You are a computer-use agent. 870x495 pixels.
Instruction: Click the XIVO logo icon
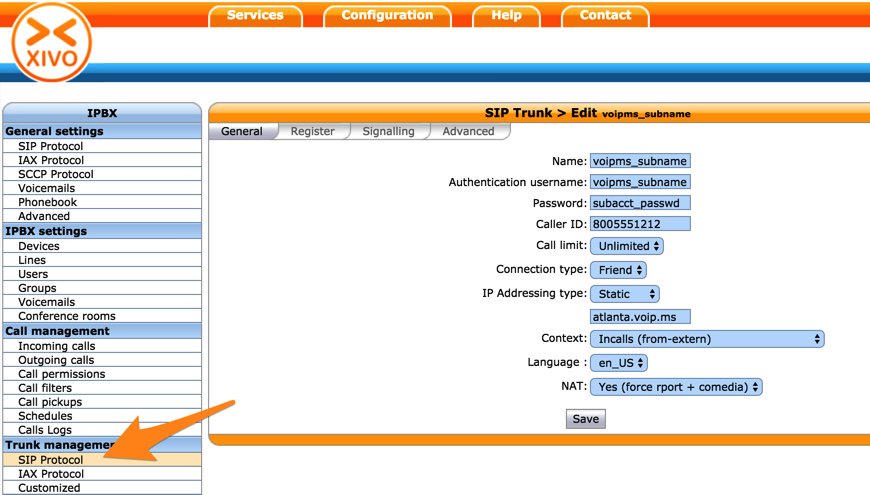52,43
